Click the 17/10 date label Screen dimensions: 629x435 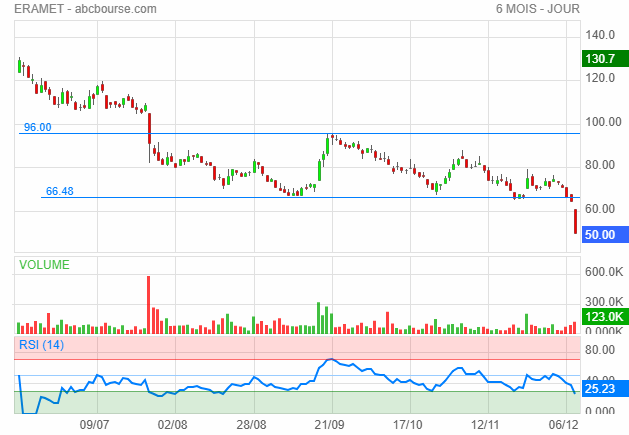pyautogui.click(x=408, y=425)
